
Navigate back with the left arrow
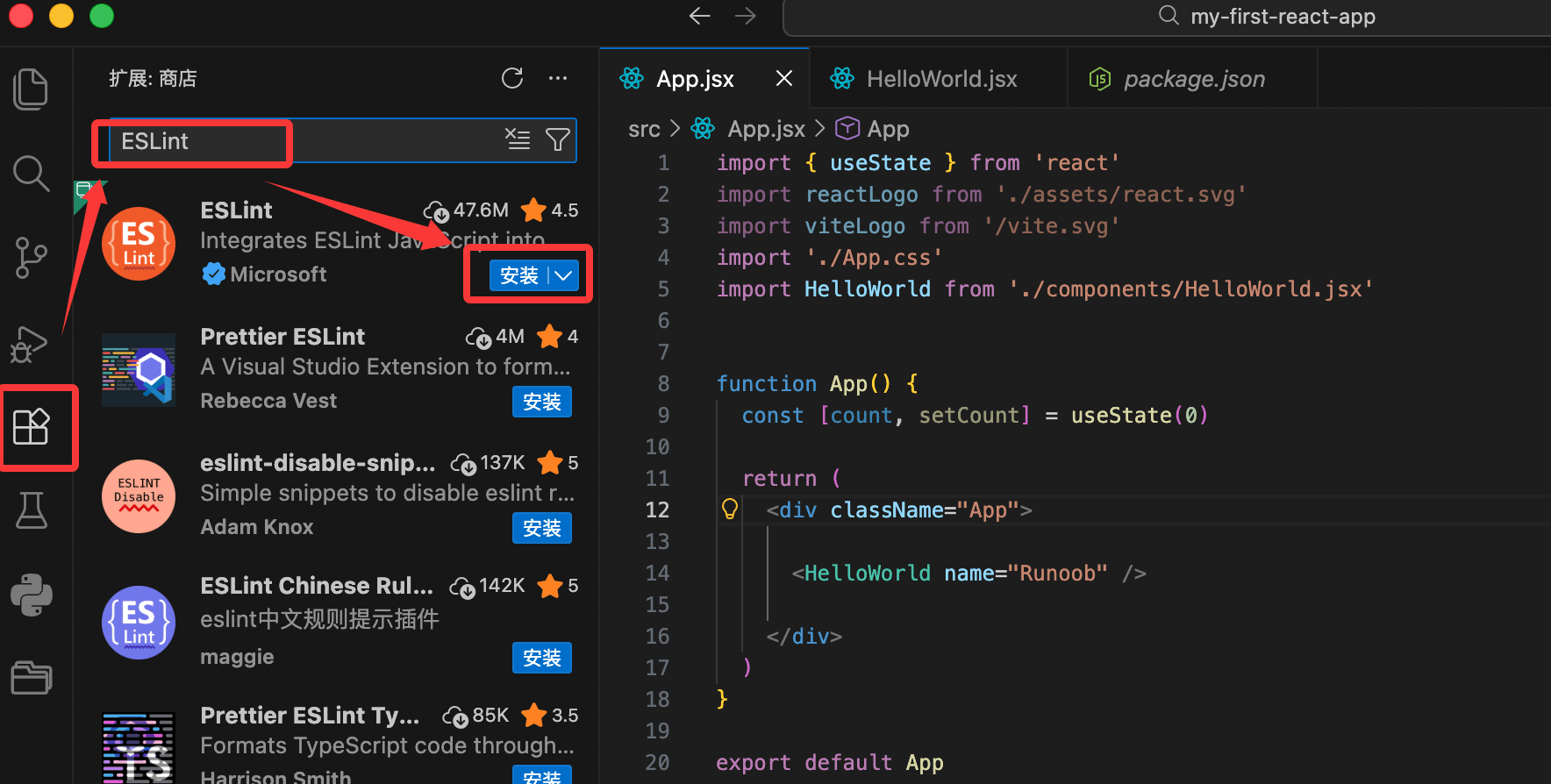pyautogui.click(x=699, y=16)
